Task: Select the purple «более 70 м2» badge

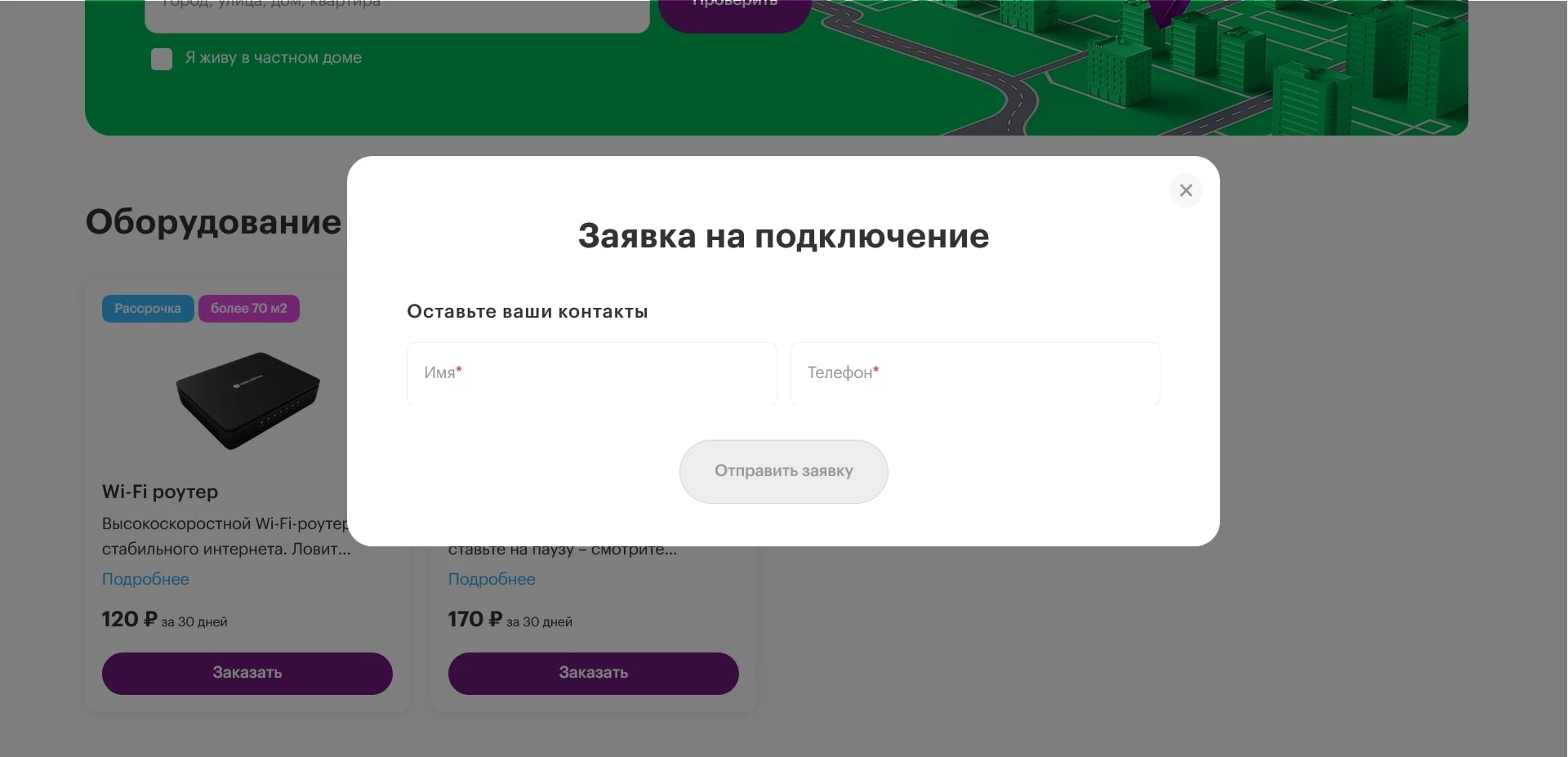Action: 249,309
